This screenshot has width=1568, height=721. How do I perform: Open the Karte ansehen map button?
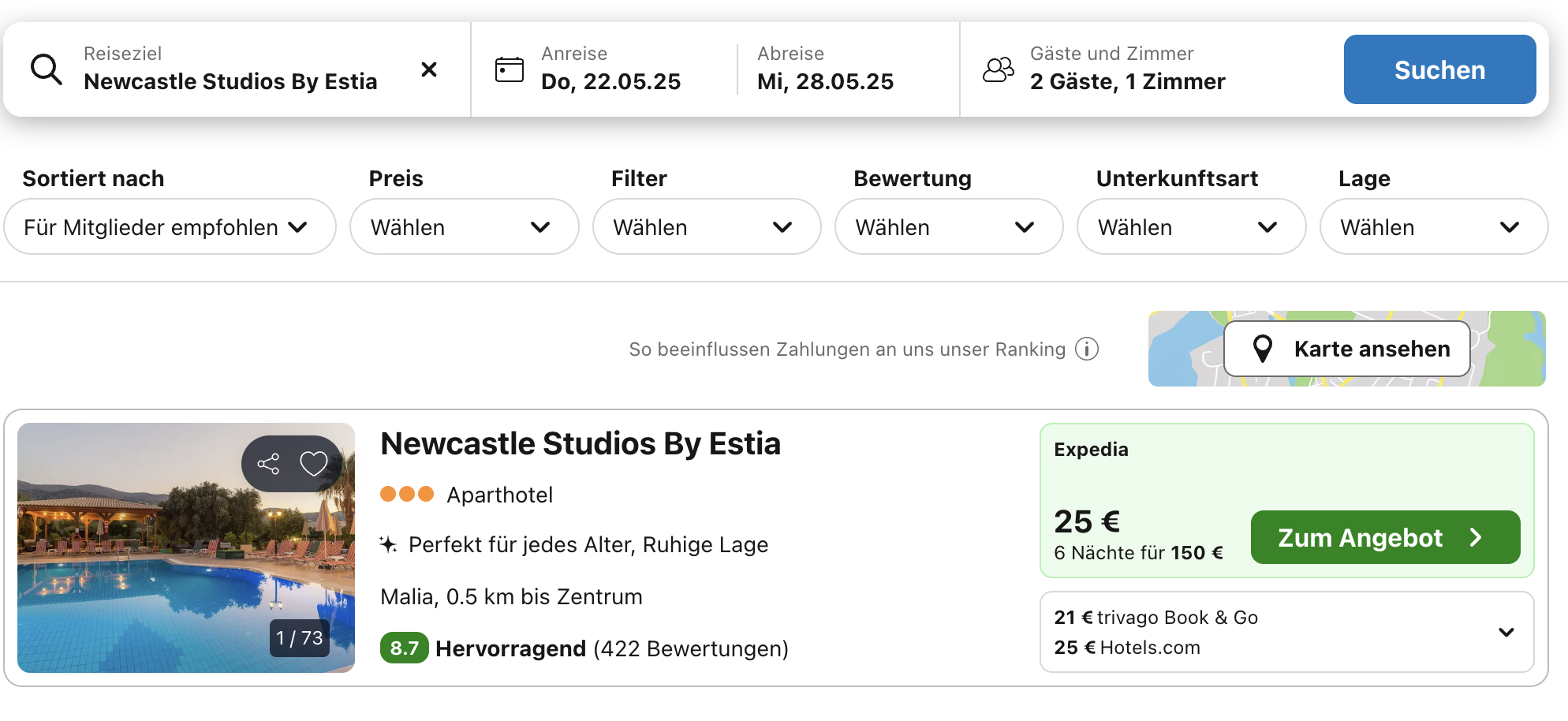[1347, 349]
